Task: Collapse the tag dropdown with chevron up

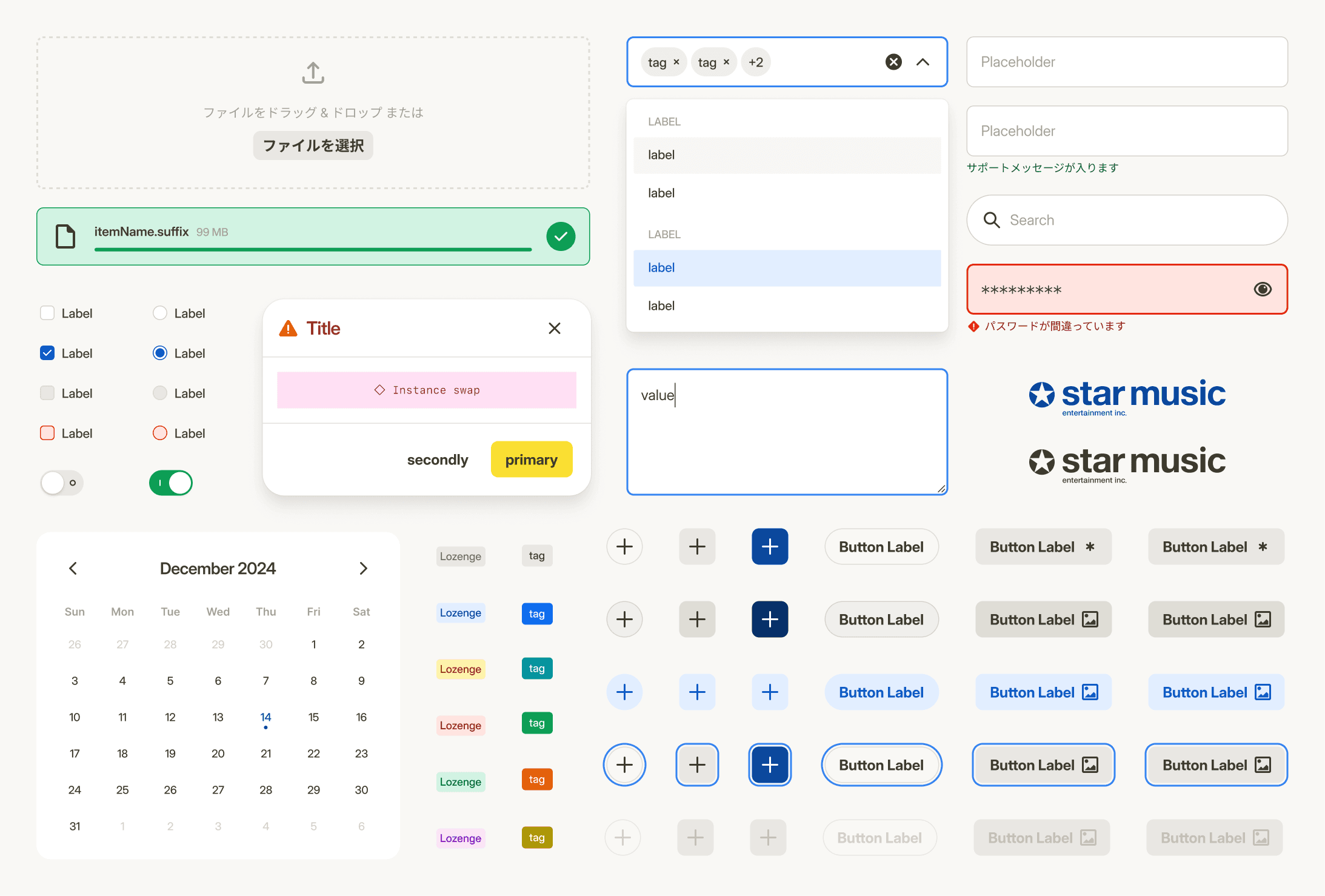Action: coord(923,62)
